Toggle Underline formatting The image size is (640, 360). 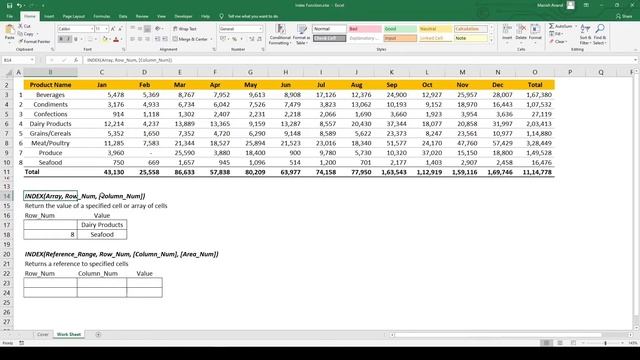tap(76, 39)
